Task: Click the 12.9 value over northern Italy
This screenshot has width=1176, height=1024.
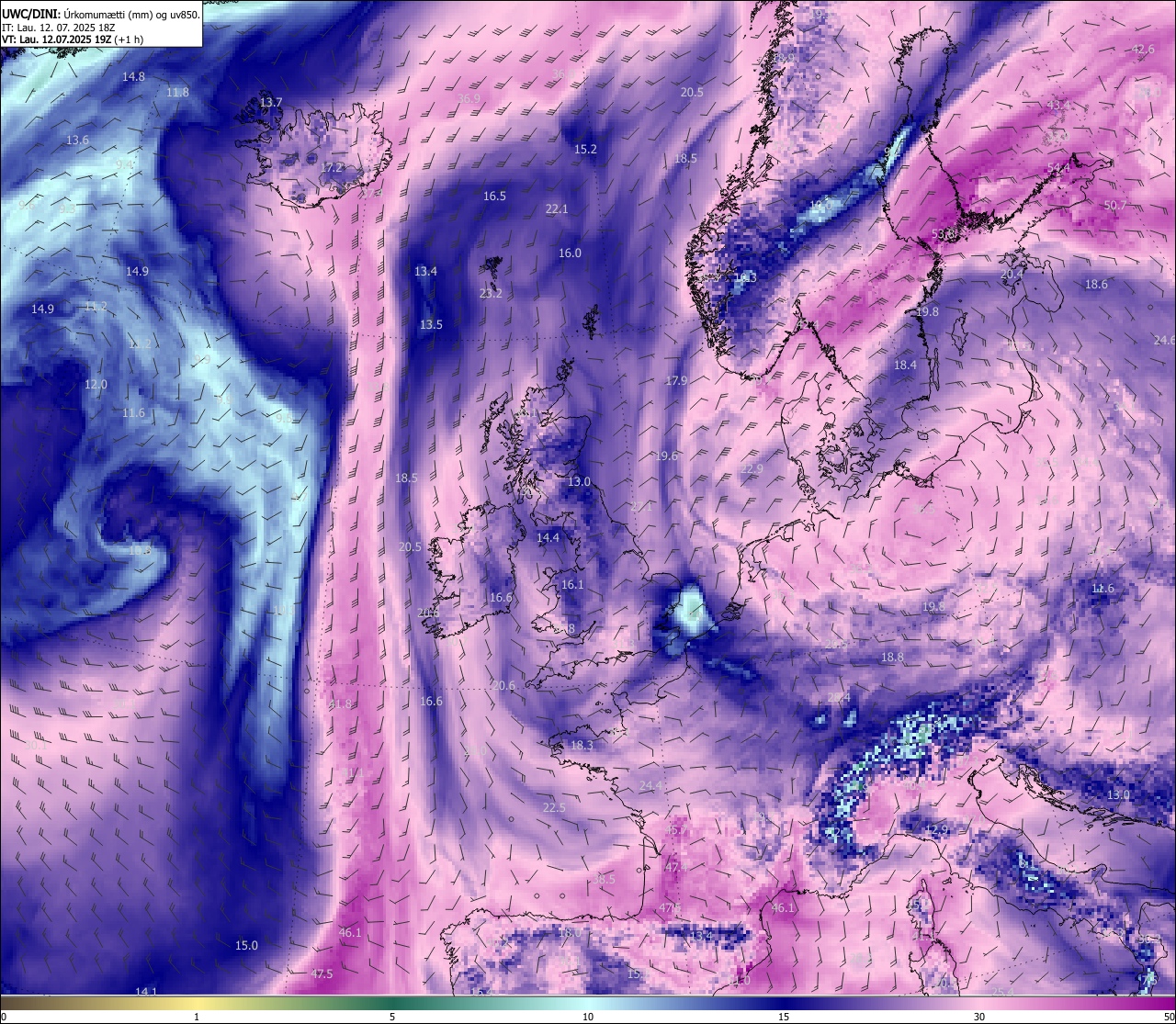Action: point(935,831)
